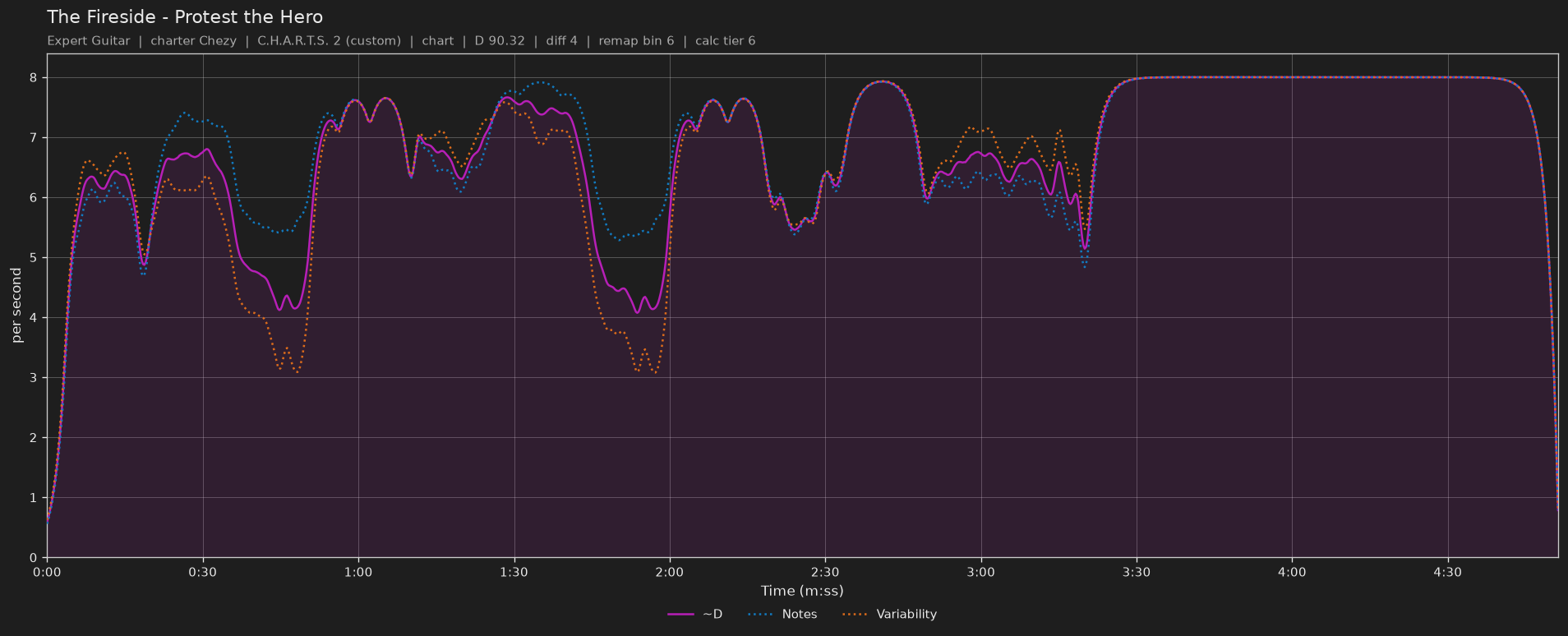Click the chart title 'The Fireside - Protest the Hero'
The height and width of the screenshot is (636, 1568).
(185, 17)
